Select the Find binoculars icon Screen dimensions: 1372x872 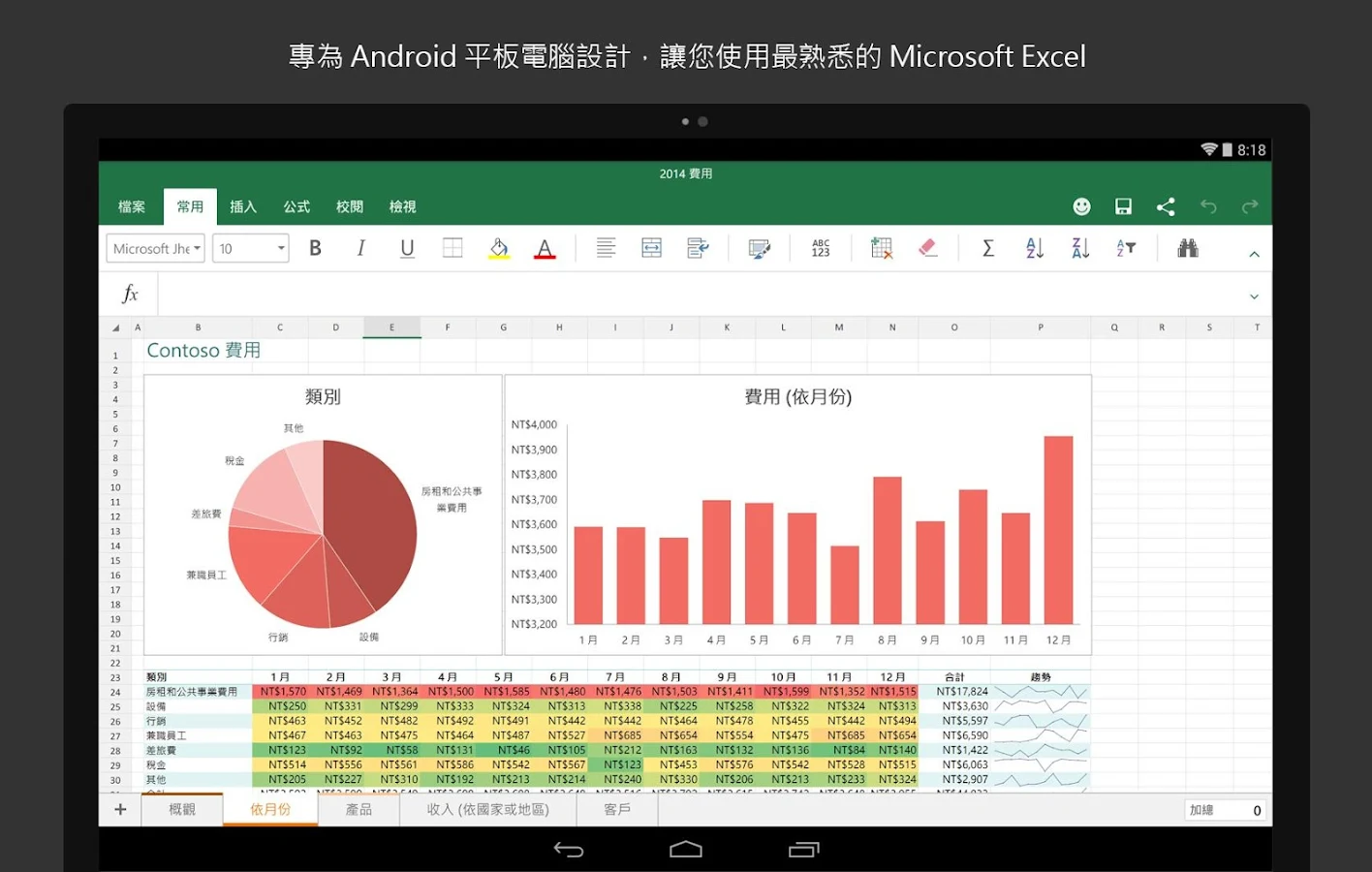(x=1188, y=248)
